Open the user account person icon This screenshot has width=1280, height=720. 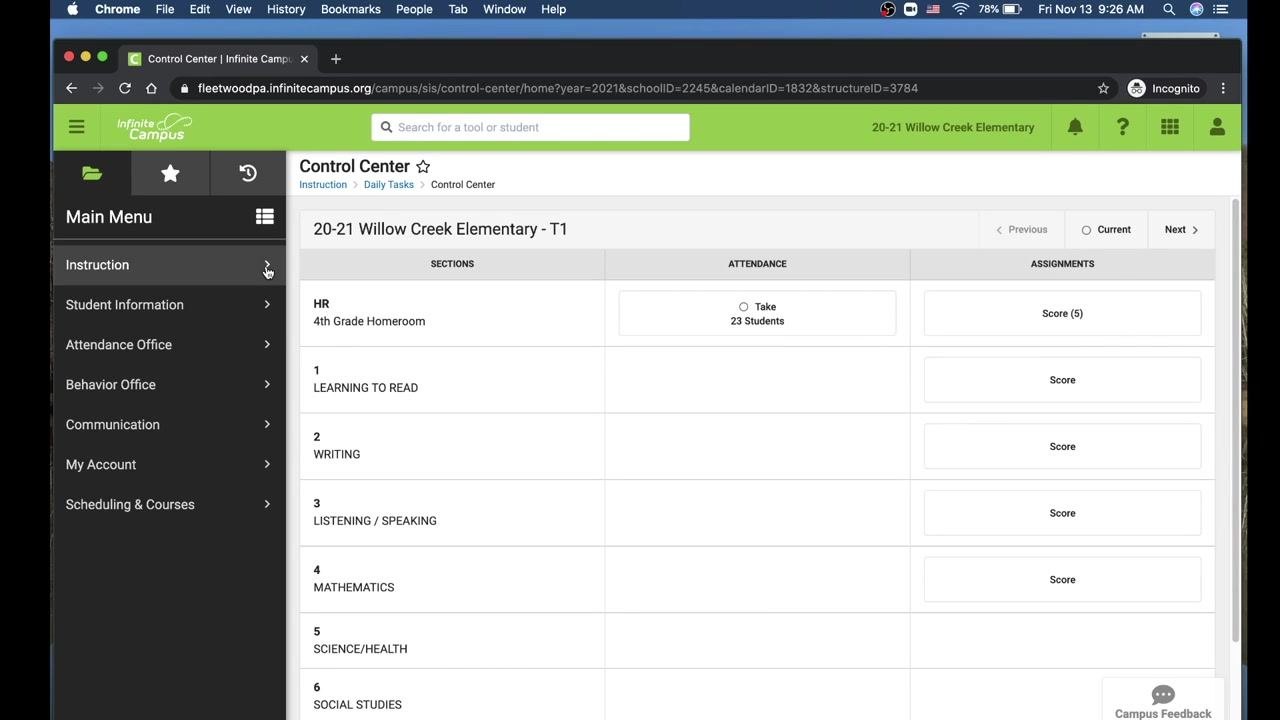click(1217, 127)
